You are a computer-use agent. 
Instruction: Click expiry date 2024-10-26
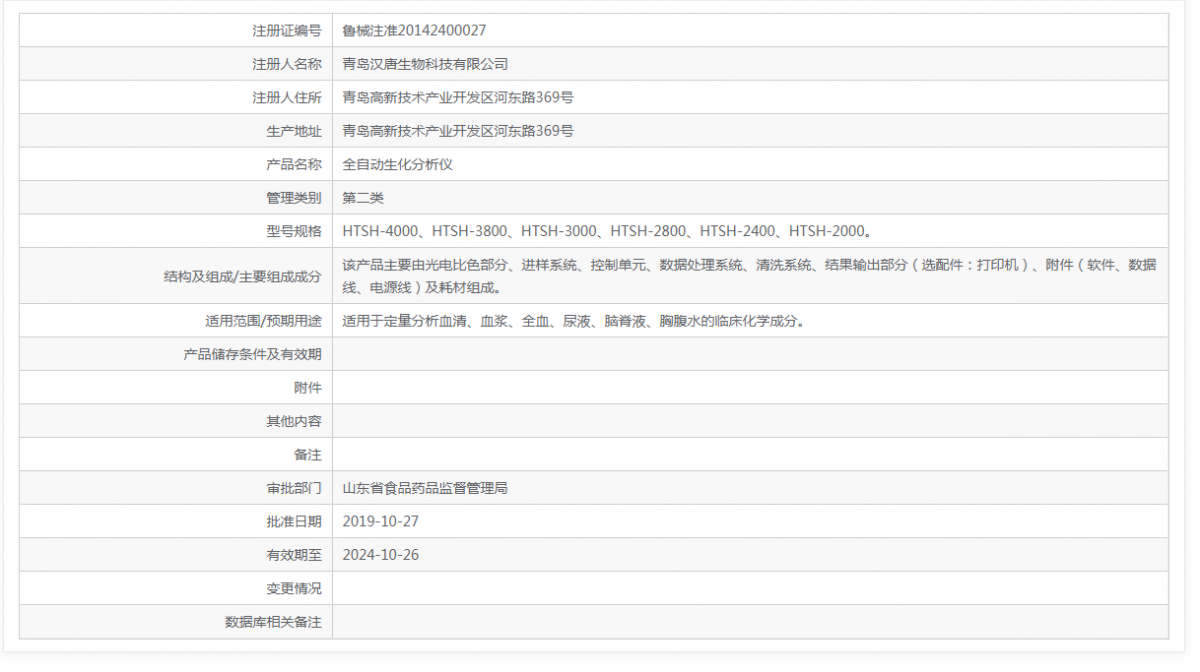pyautogui.click(x=381, y=555)
